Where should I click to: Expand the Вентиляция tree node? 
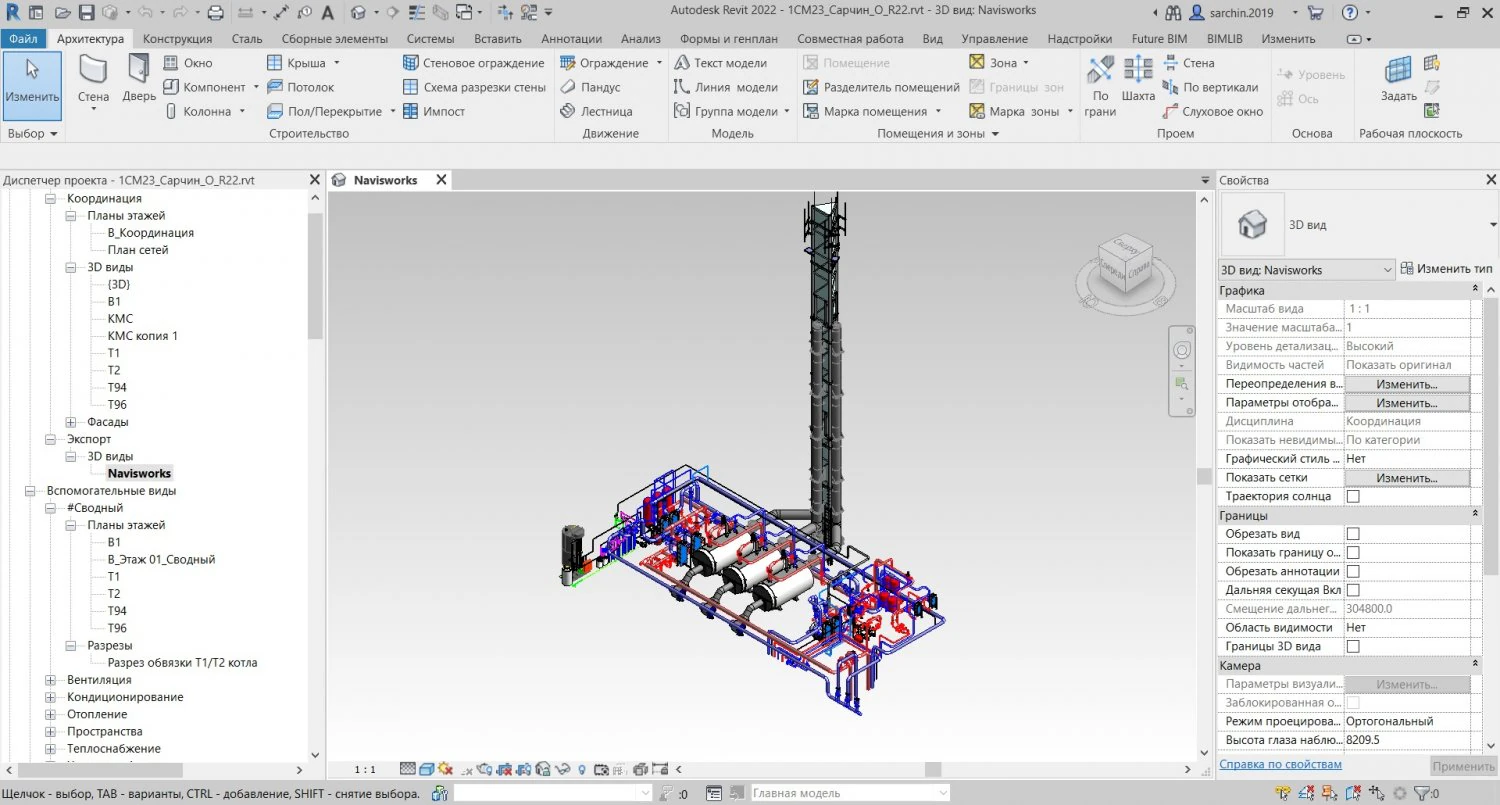tap(50, 680)
